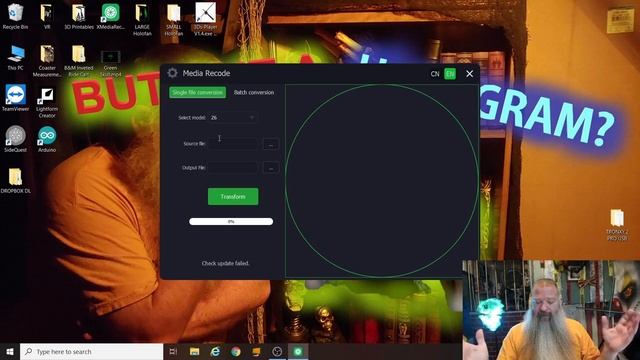Image resolution: width=640 pixels, height=360 pixels.
Task: Open the B&M Inverted Ride Cart folder
Action: (79, 61)
